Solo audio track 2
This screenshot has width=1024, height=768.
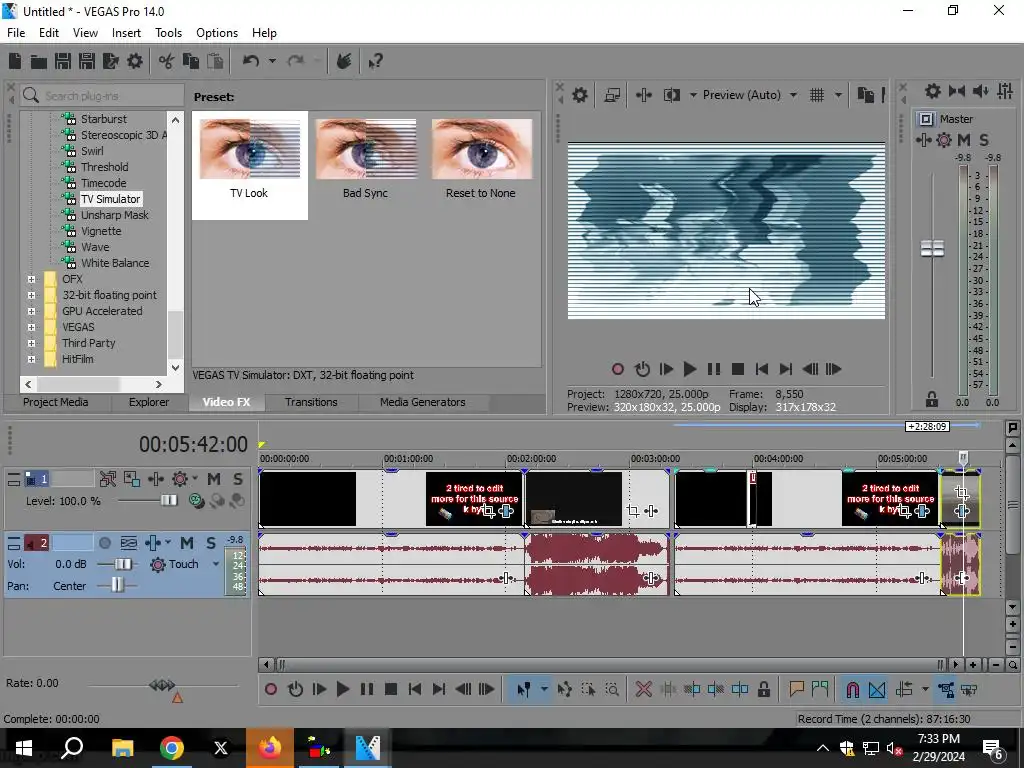tap(211, 543)
